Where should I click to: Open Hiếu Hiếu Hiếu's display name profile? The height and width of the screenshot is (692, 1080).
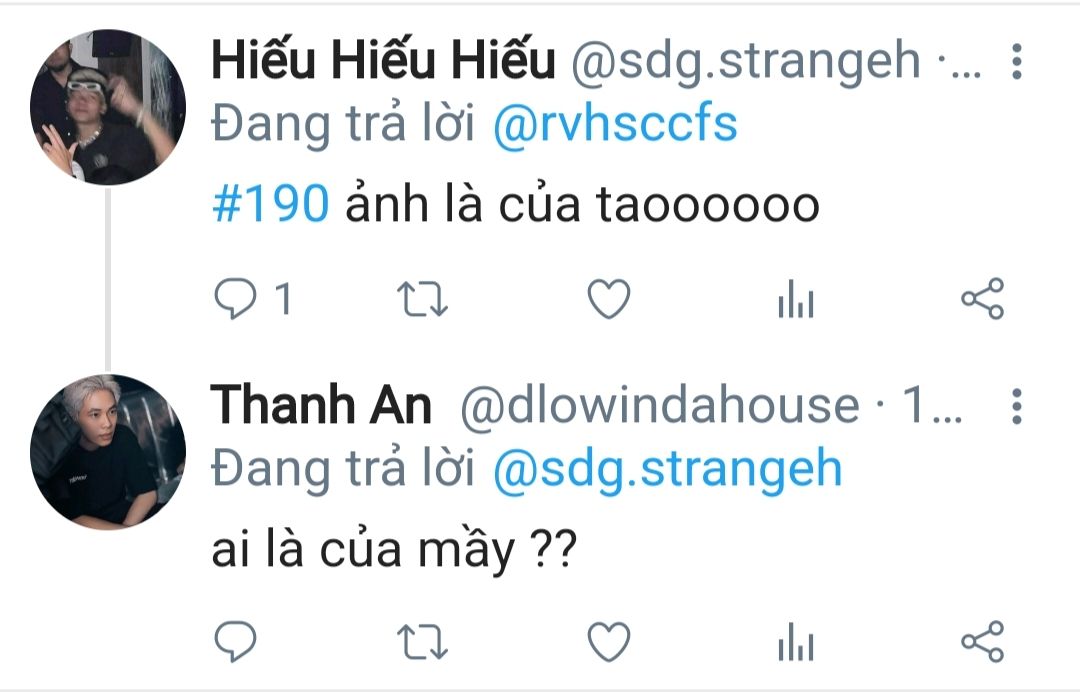[x=383, y=59]
